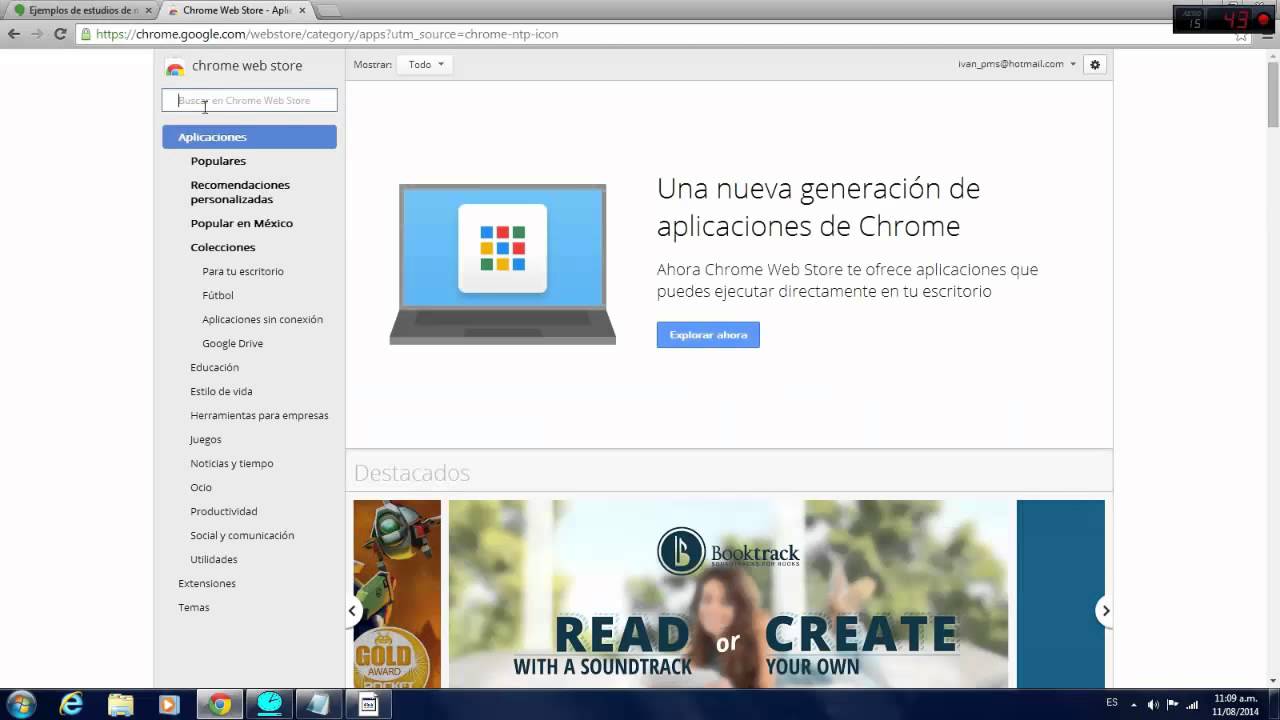The width and height of the screenshot is (1280, 720).
Task: Click the ES language indicator in tray
Action: point(1112,703)
